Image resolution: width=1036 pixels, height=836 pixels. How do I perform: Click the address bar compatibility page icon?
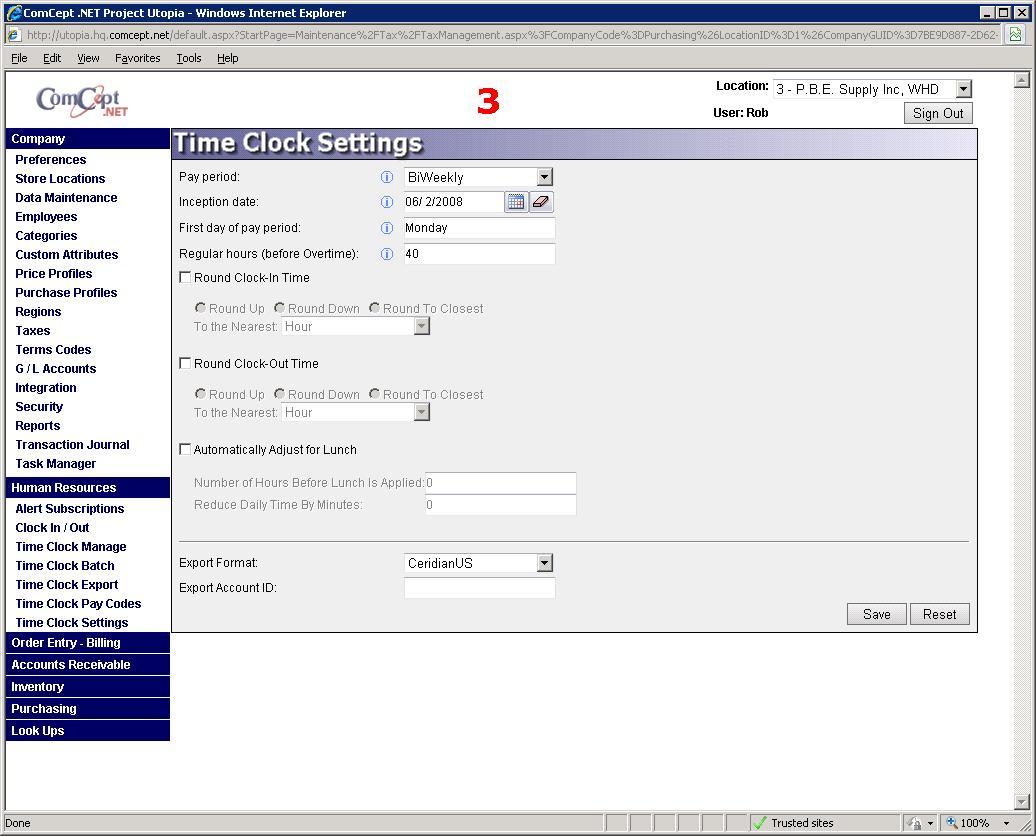1016,34
